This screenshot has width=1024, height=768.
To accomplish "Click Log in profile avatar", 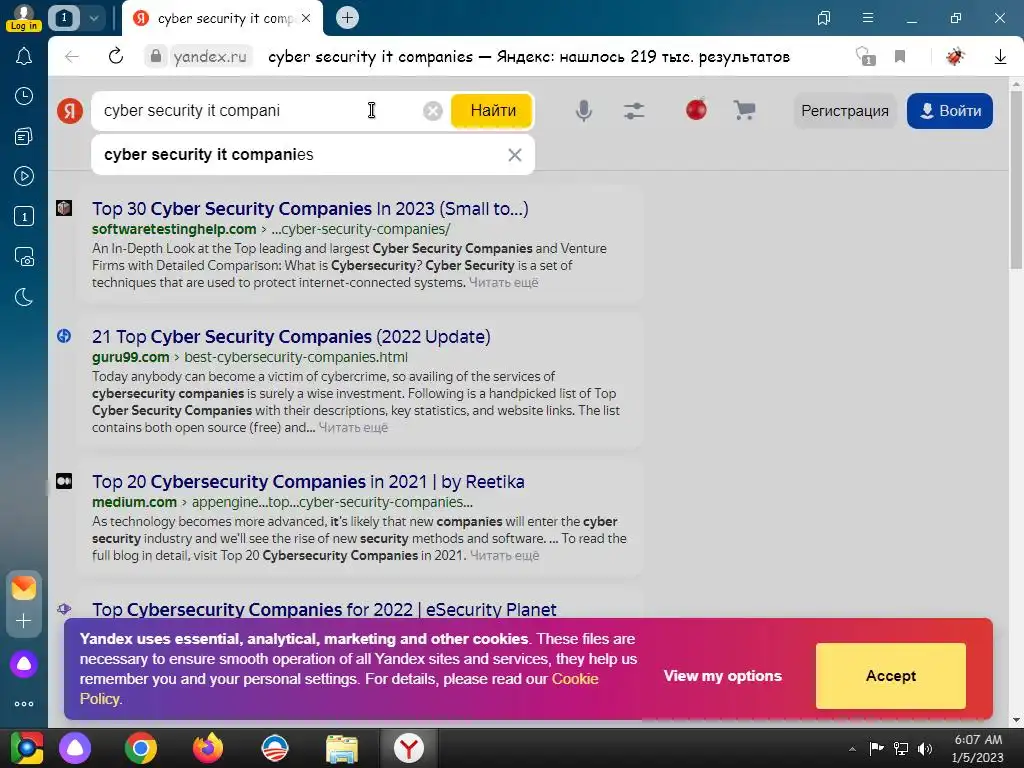I will pos(24,18).
